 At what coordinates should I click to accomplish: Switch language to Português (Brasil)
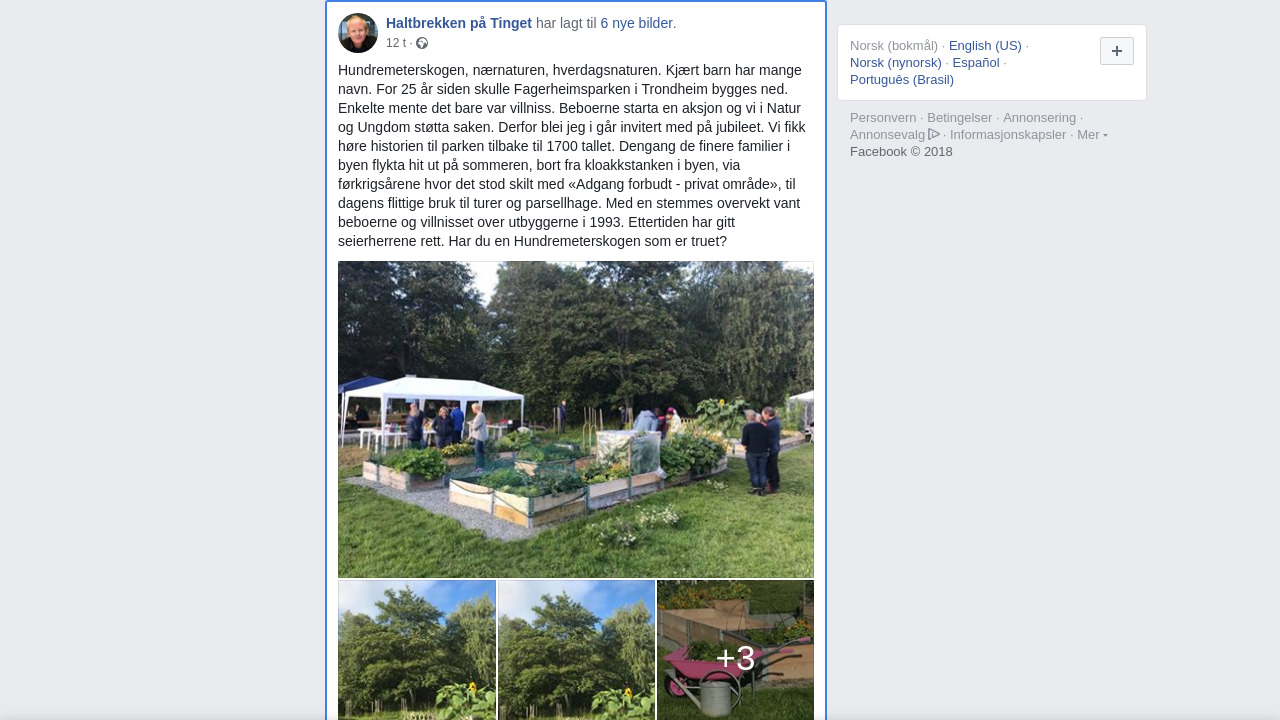902,79
